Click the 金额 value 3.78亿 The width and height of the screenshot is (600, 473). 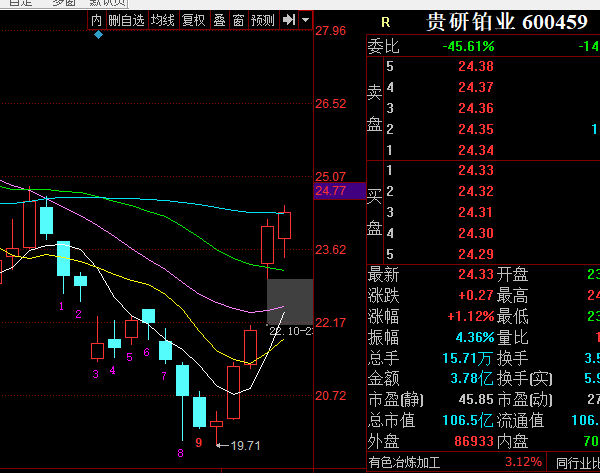point(472,379)
